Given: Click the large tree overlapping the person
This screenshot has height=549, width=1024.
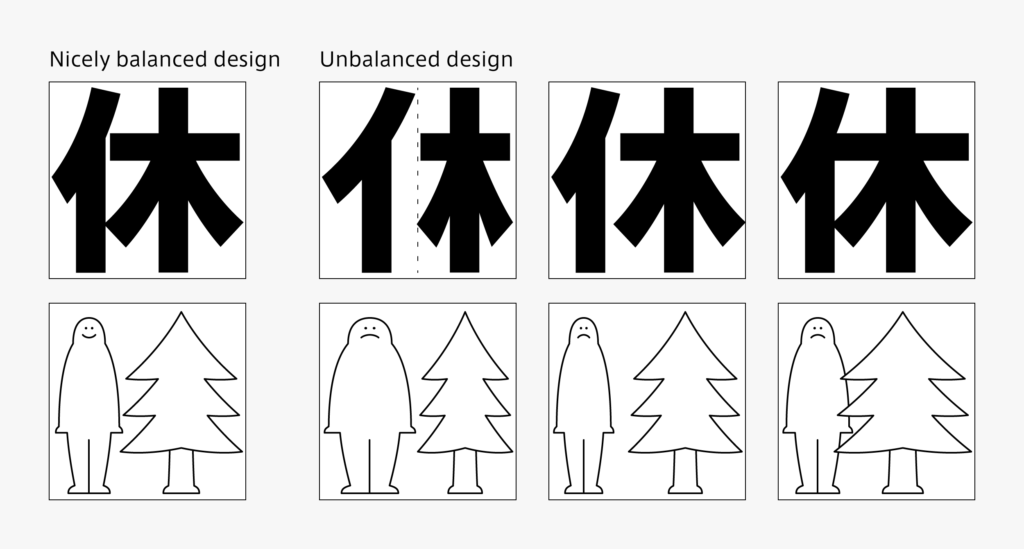Looking at the screenshot, I should [x=903, y=403].
